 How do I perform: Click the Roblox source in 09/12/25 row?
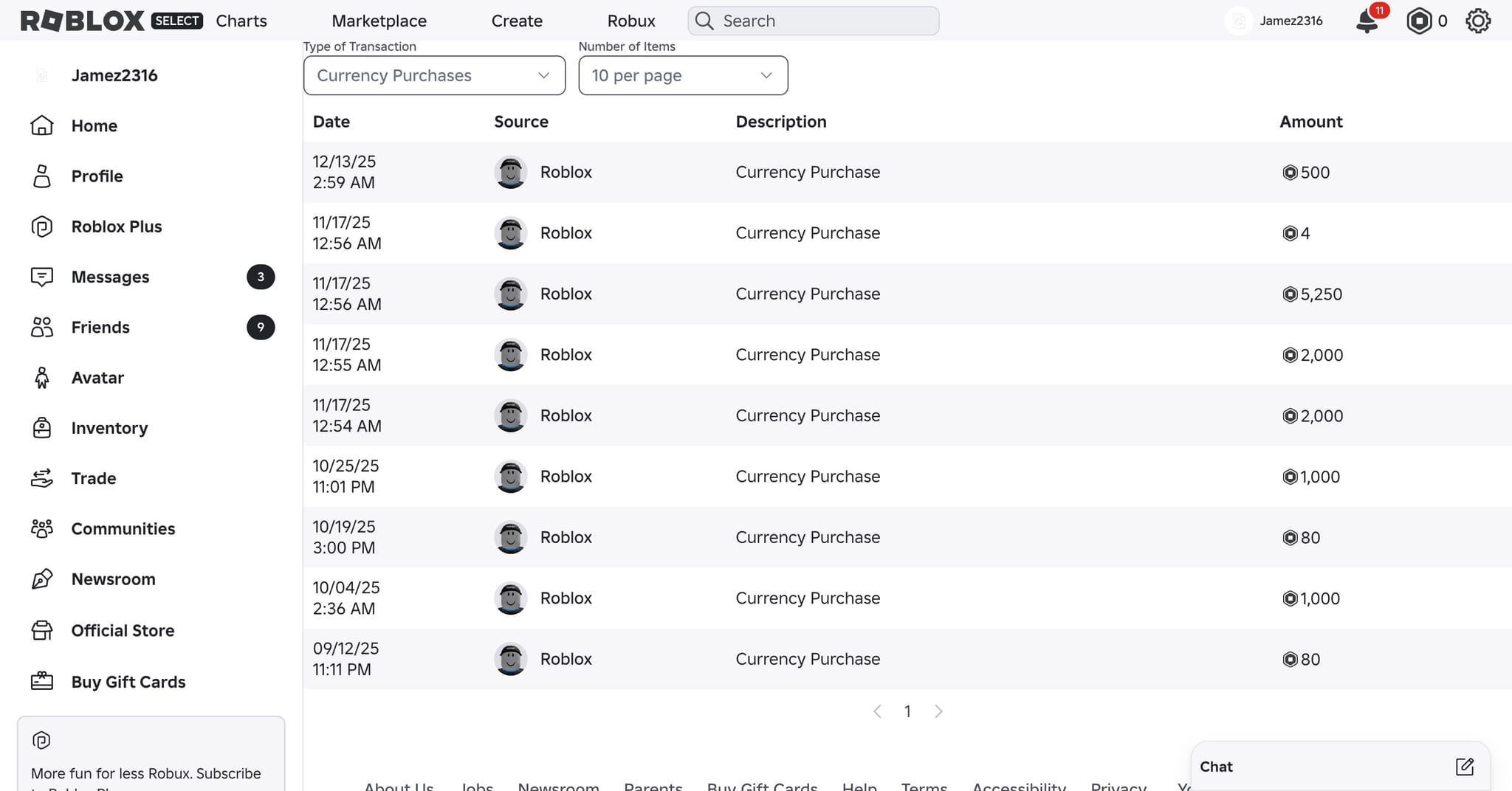pos(566,659)
